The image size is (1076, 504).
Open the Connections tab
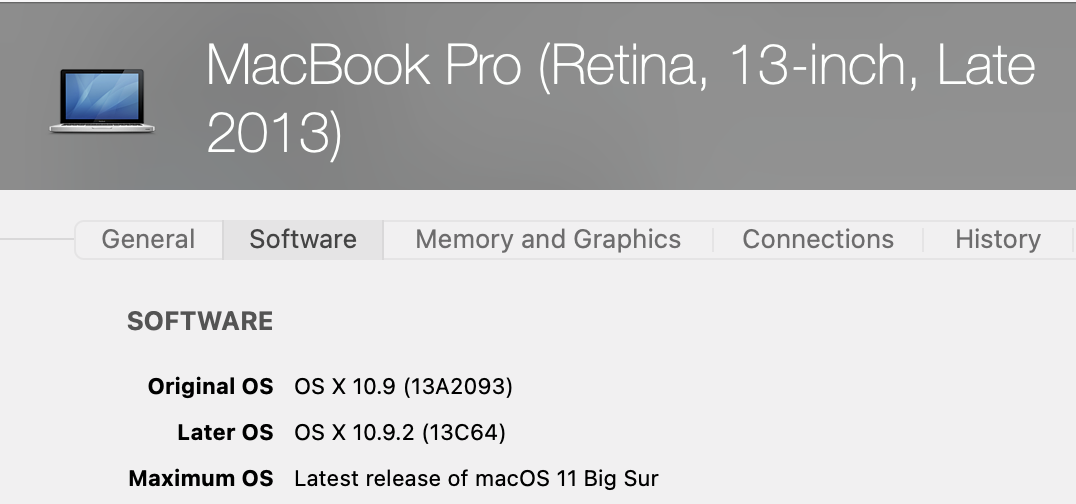(x=817, y=240)
